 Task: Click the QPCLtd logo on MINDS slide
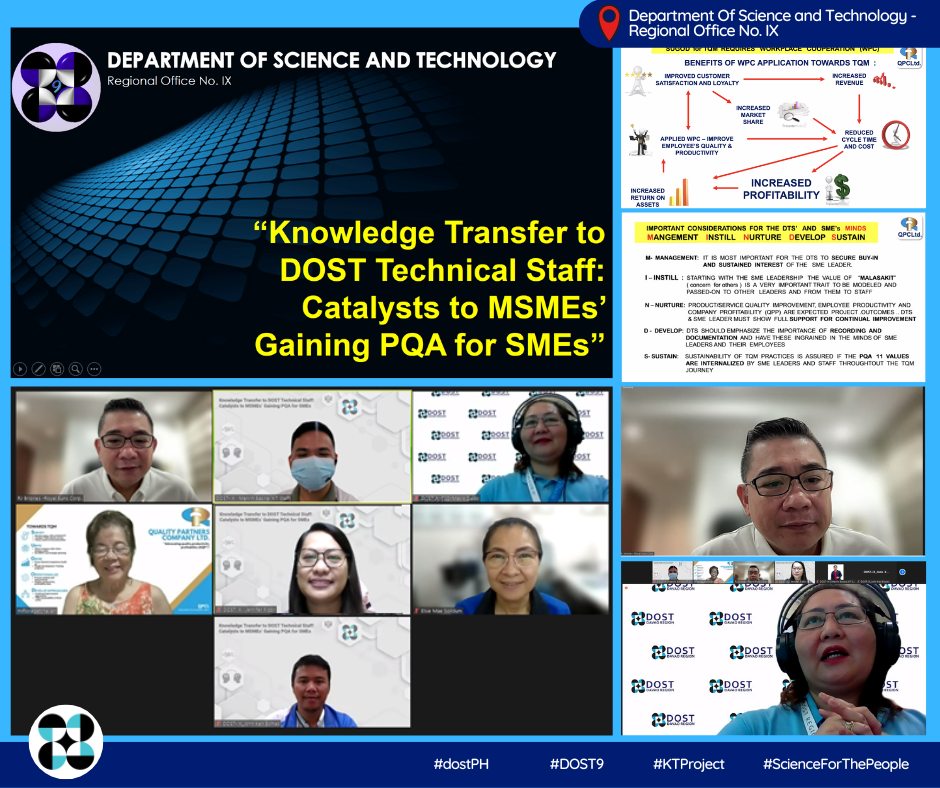tap(909, 228)
